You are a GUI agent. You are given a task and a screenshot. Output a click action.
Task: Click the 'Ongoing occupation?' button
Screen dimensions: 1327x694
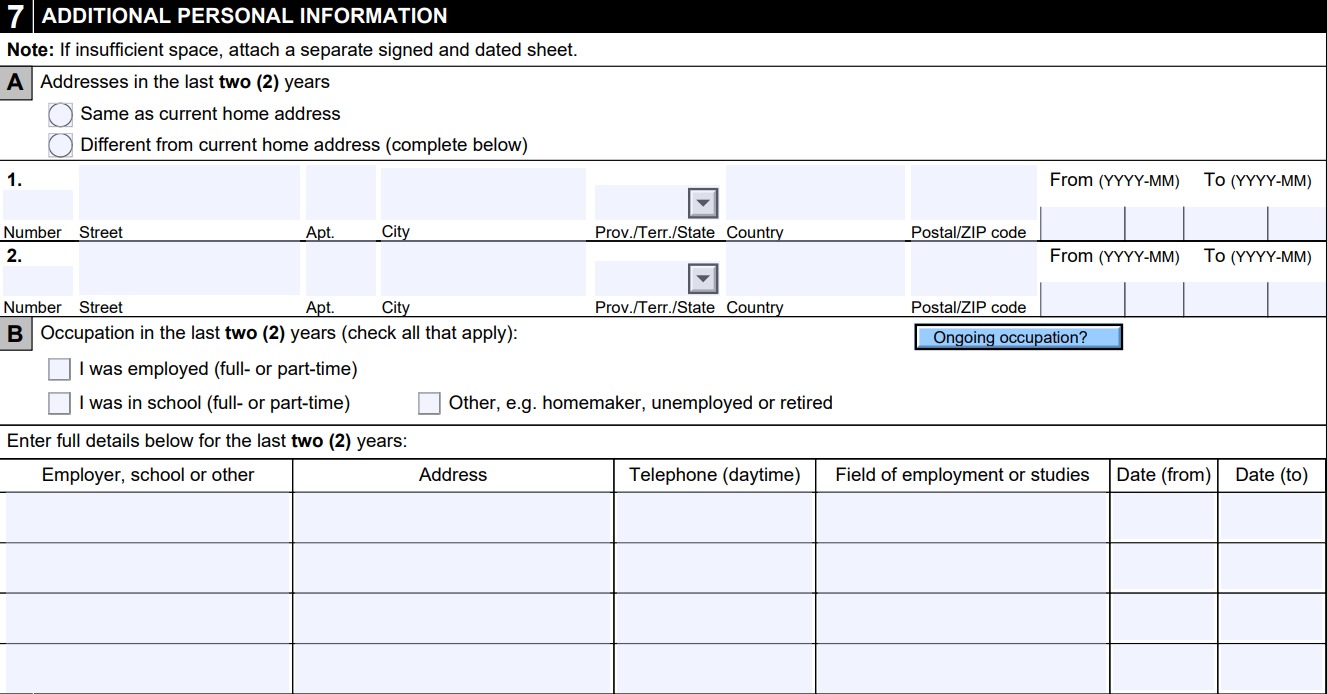point(1018,337)
